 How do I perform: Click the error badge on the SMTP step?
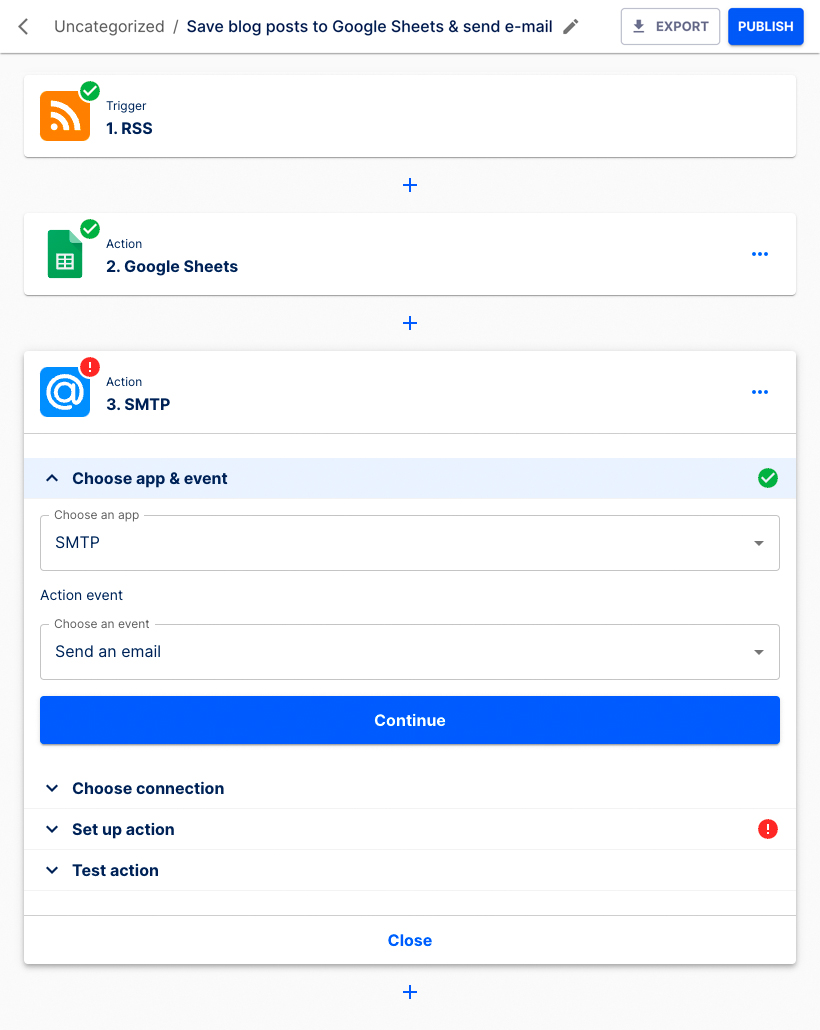89,367
